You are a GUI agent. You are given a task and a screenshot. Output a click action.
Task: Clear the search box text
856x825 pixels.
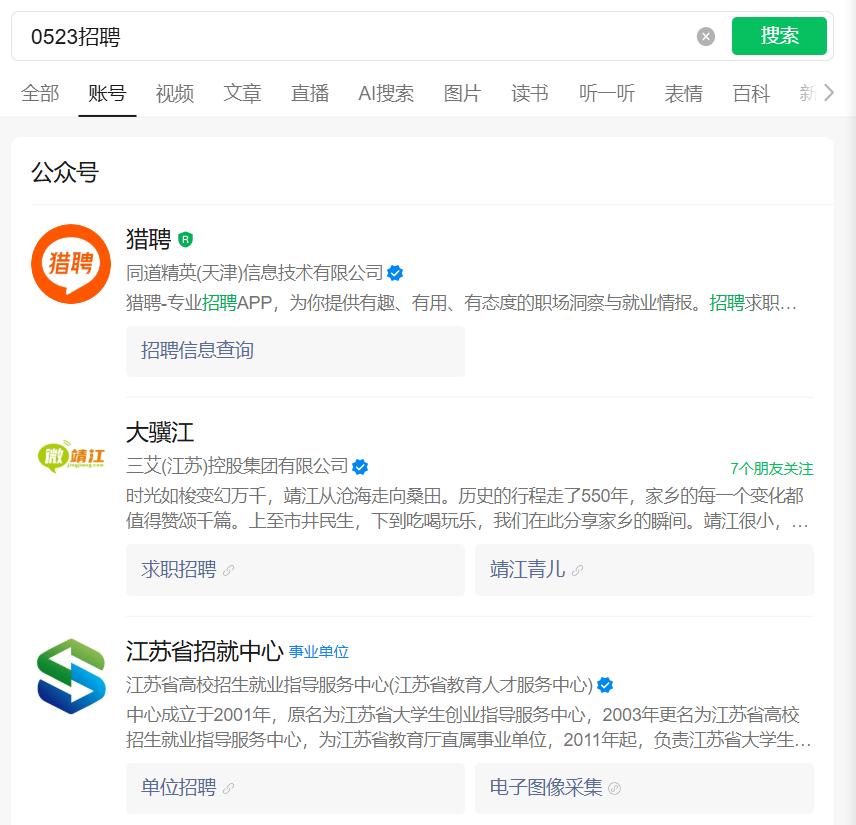pyautogui.click(x=705, y=37)
